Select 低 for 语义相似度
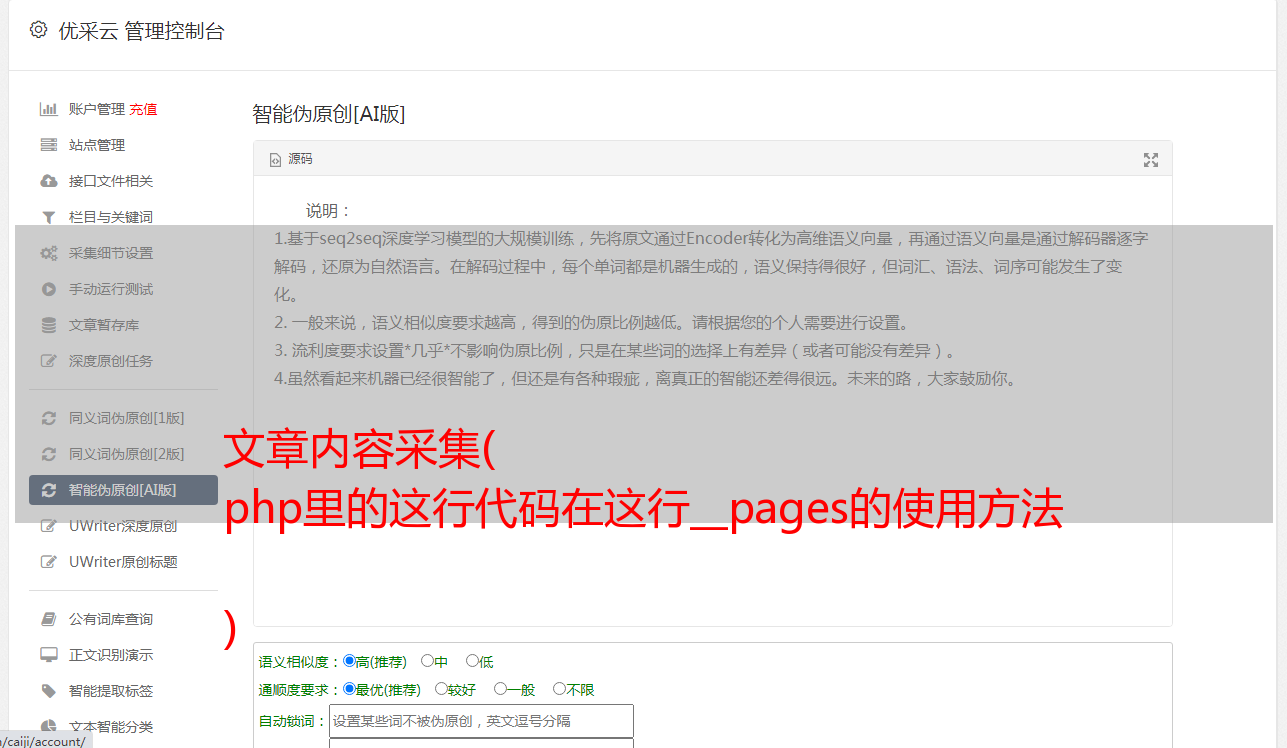Image resolution: width=1287 pixels, height=748 pixels. 472,661
